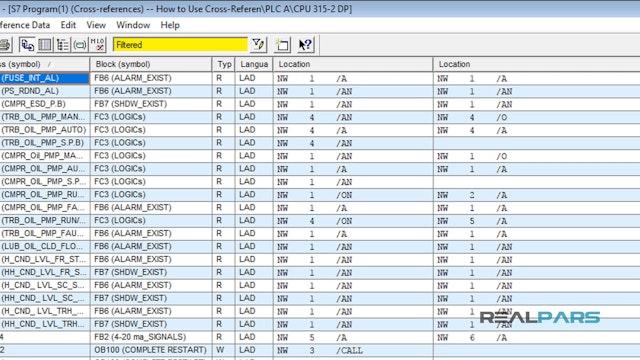
Task: Open the filter settings funnel icon
Action: pos(258,45)
